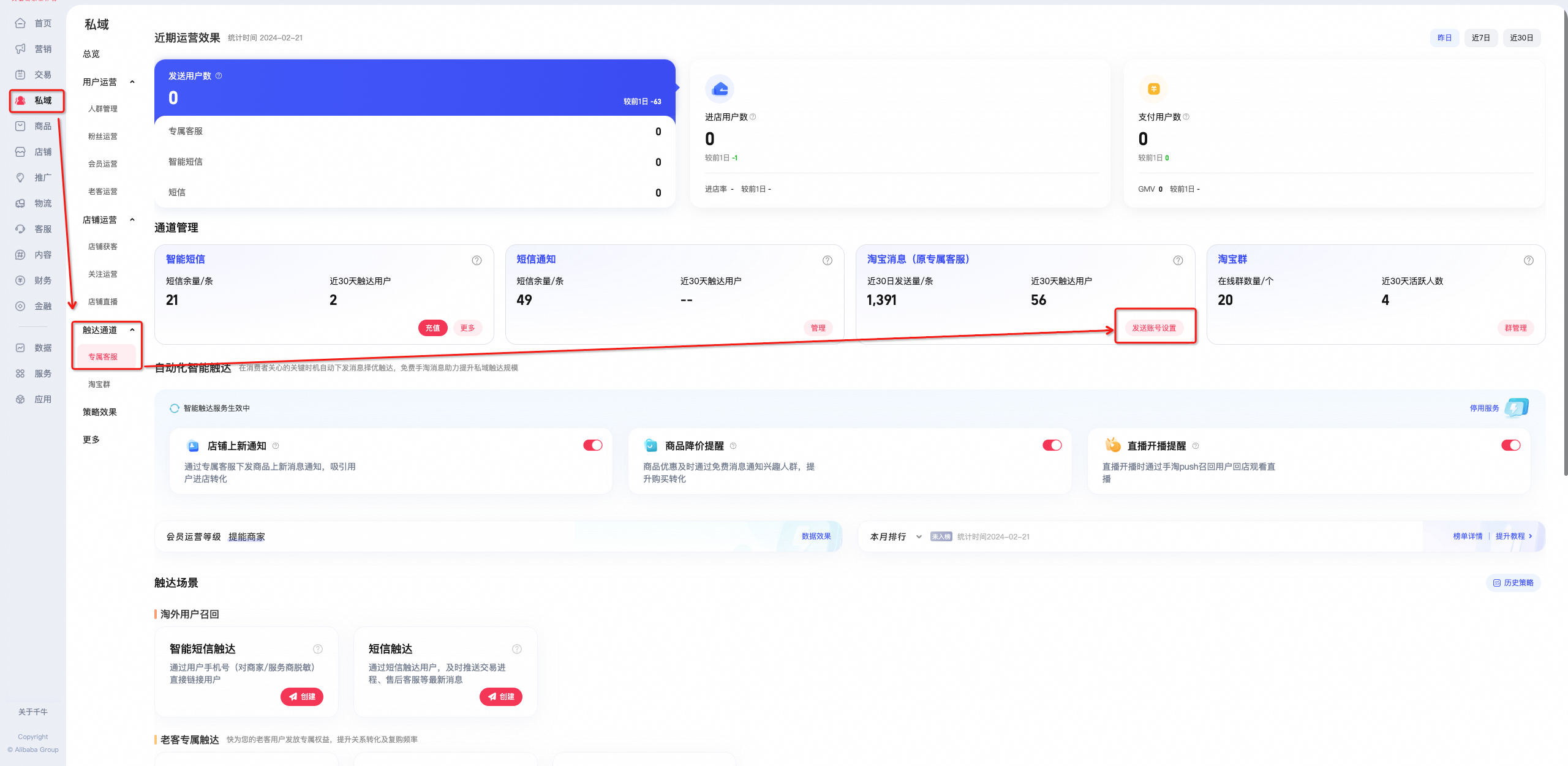Open the 数据 chart sidebar icon
The height and width of the screenshot is (766, 1568).
(20, 348)
